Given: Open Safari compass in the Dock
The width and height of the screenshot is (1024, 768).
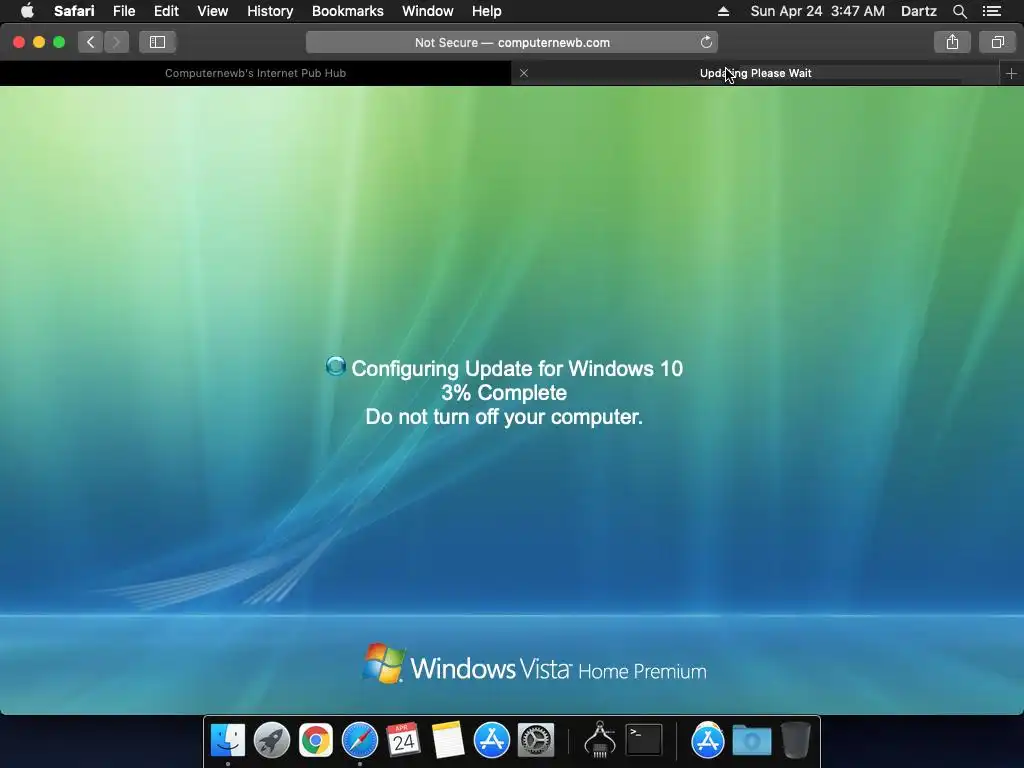Looking at the screenshot, I should pos(360,740).
